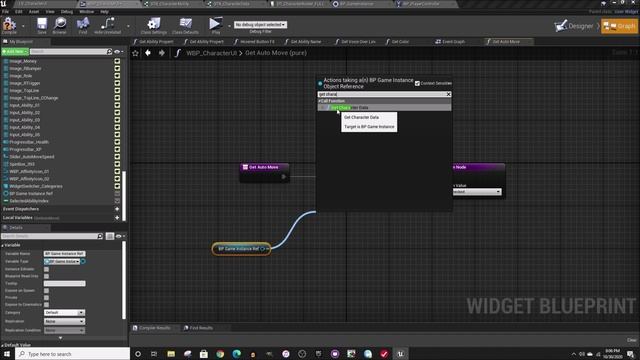Viewport: 640px width, 360px height.
Task: Save the blueprint with Save icon
Action: pos(42,25)
